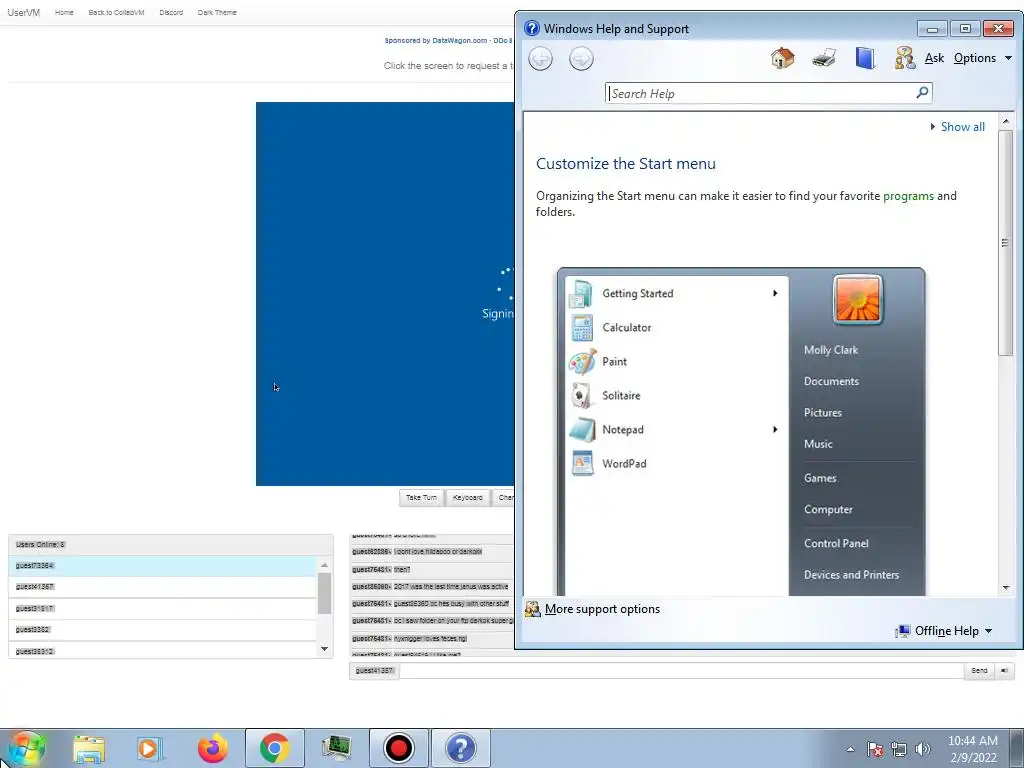
Task: Click the taskbar clock showing 10:44 AM
Action: (x=972, y=749)
